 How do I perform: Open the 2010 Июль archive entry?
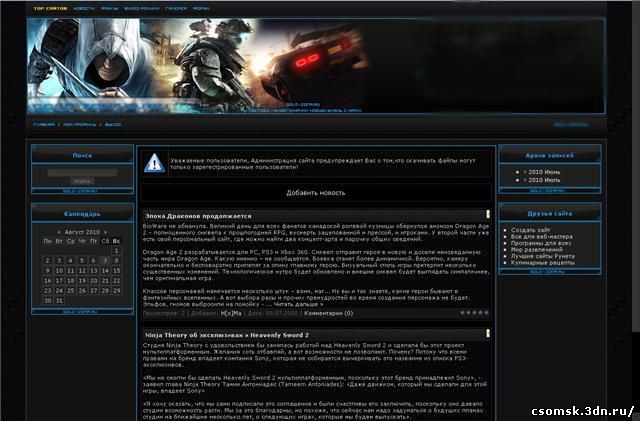[x=544, y=180]
